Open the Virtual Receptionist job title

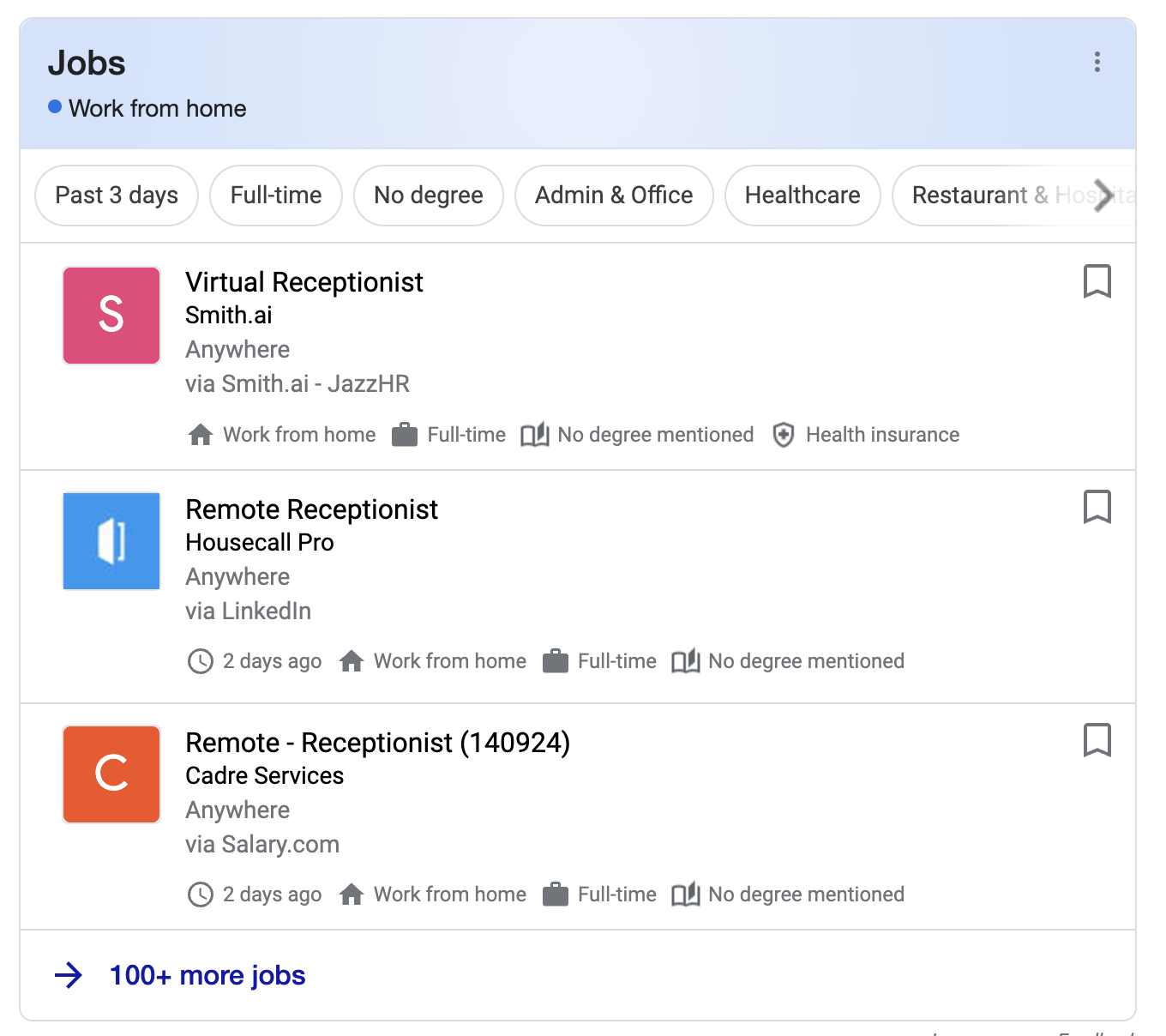pyautogui.click(x=304, y=282)
